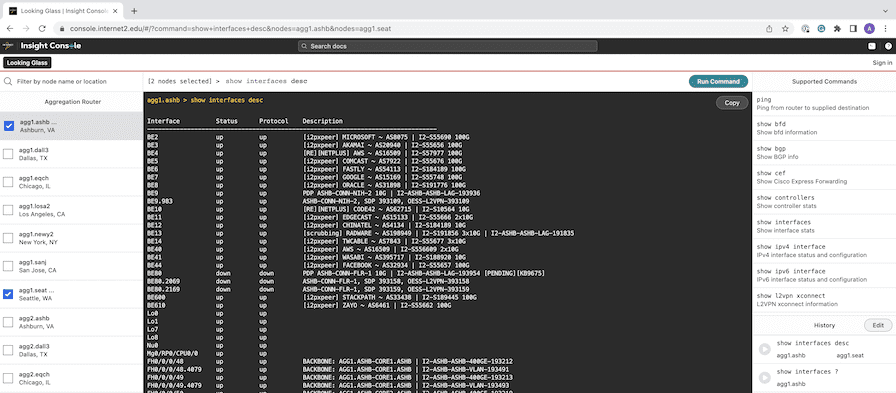Viewport: 896px width, 393px height.
Task: Uncheck the agg1.ashb Ashburn node
Action: tap(9, 126)
